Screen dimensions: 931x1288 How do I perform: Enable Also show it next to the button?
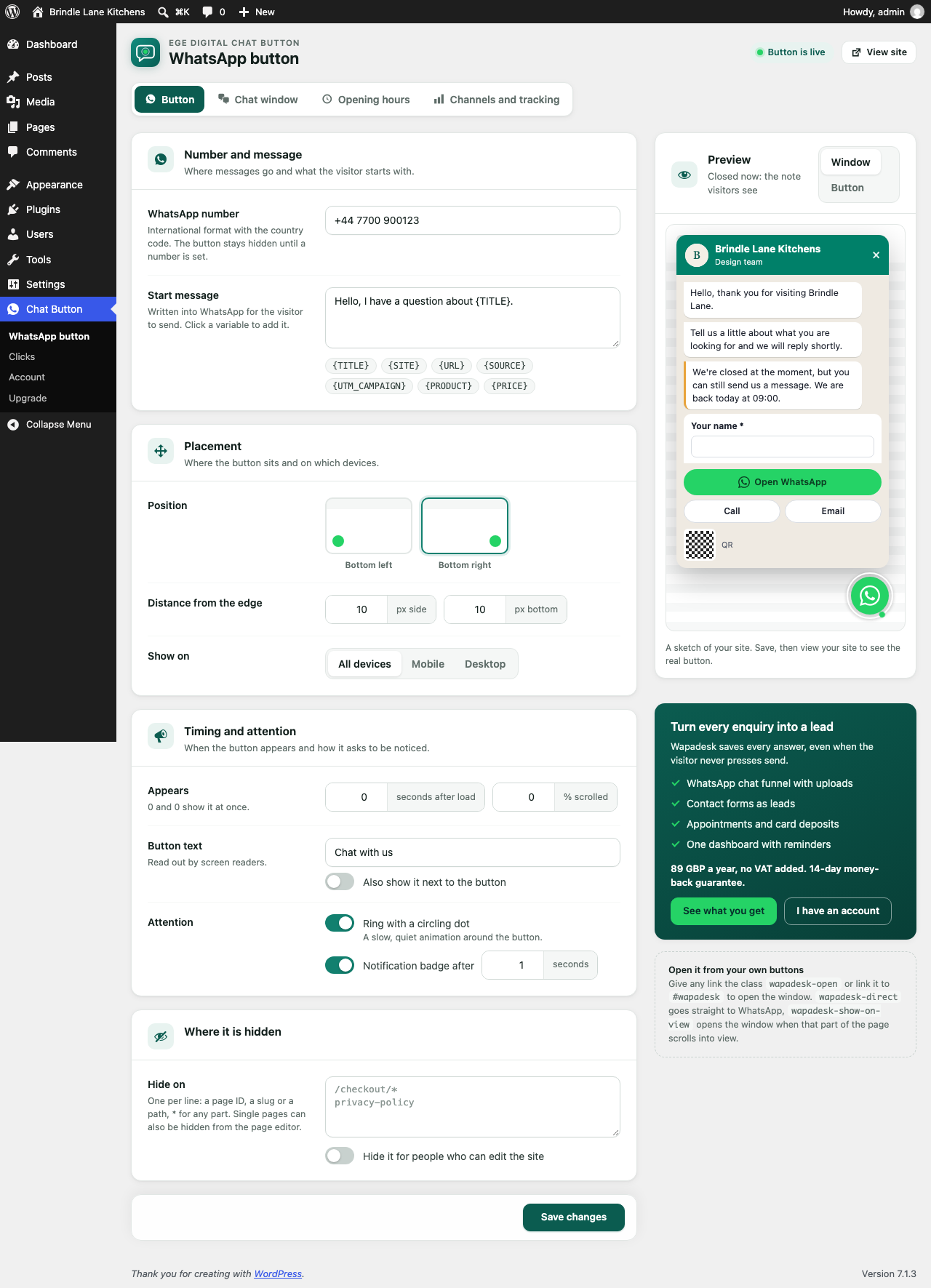point(340,881)
